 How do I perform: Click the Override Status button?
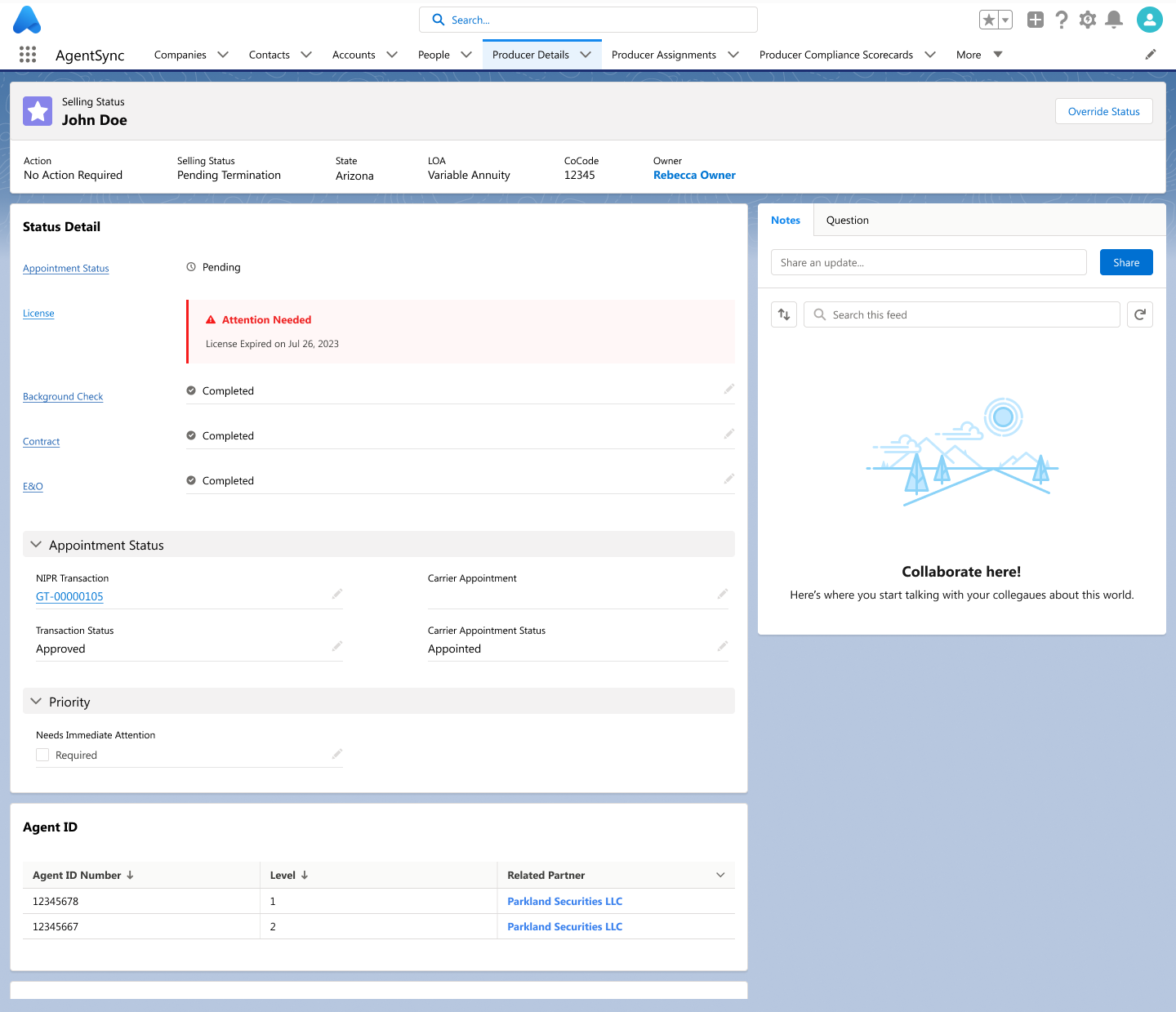[1103, 112]
